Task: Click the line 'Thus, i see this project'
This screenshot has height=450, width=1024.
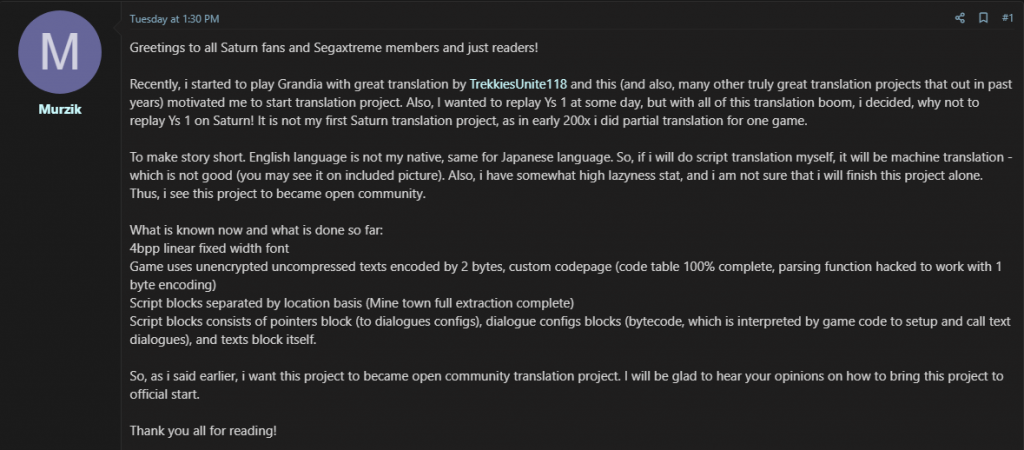Action: coord(278,194)
